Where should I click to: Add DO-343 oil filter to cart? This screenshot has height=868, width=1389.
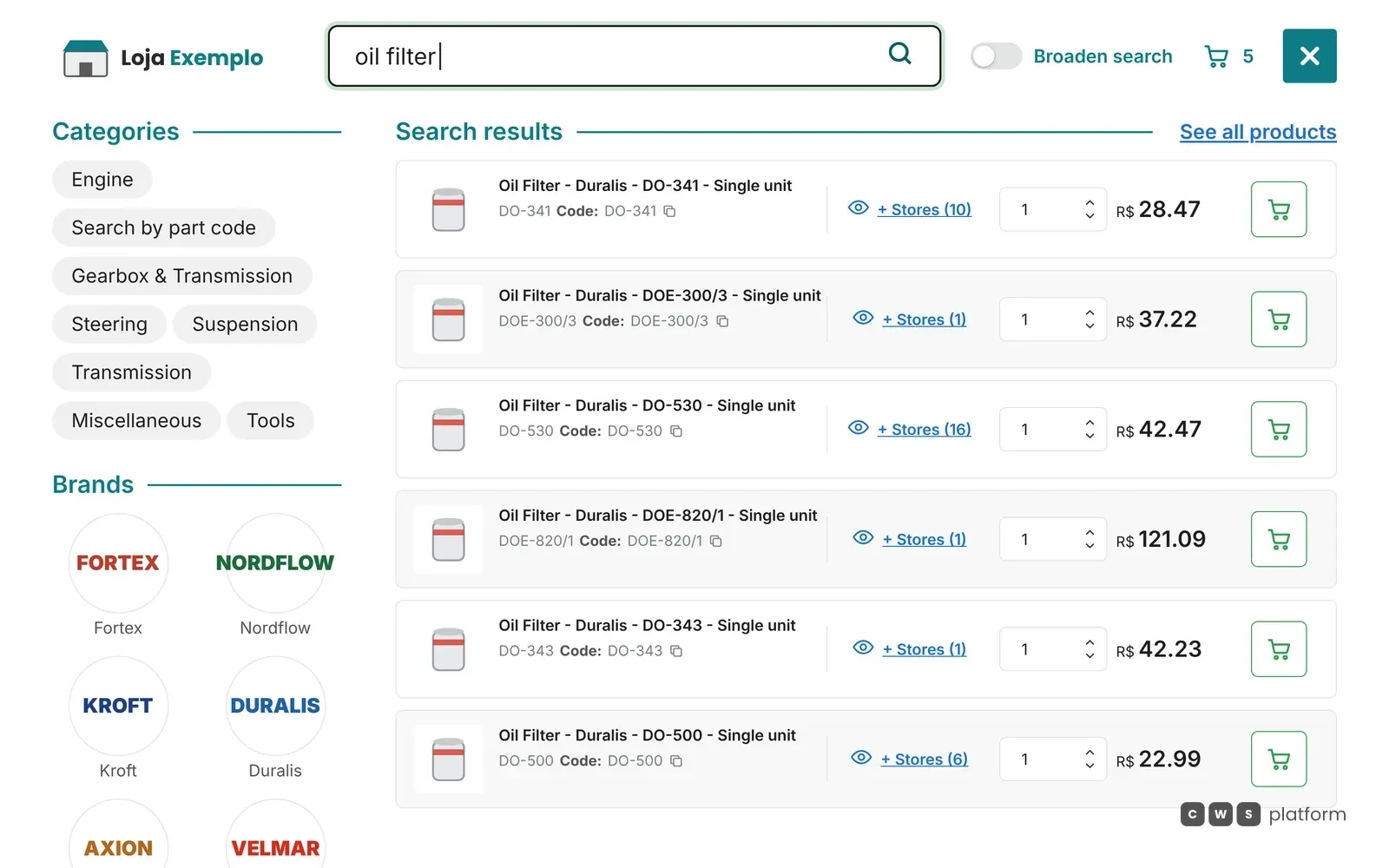1279,649
